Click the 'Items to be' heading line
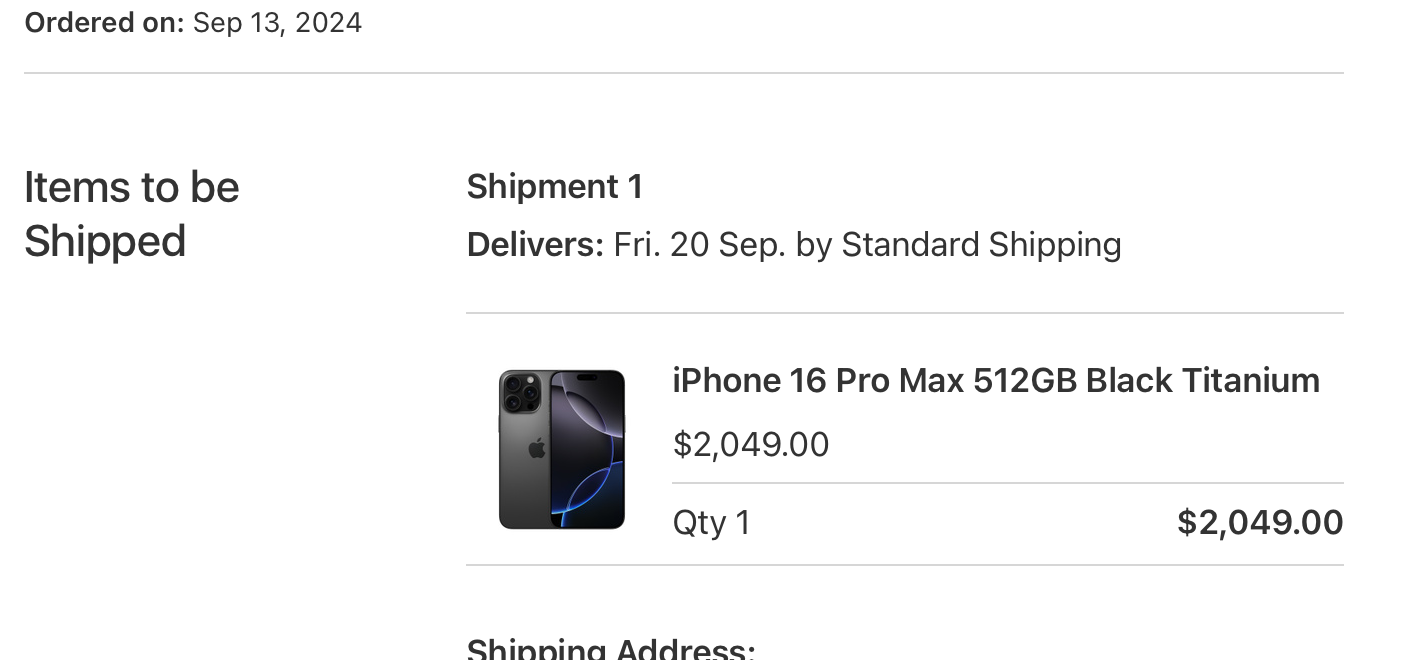 [131, 188]
